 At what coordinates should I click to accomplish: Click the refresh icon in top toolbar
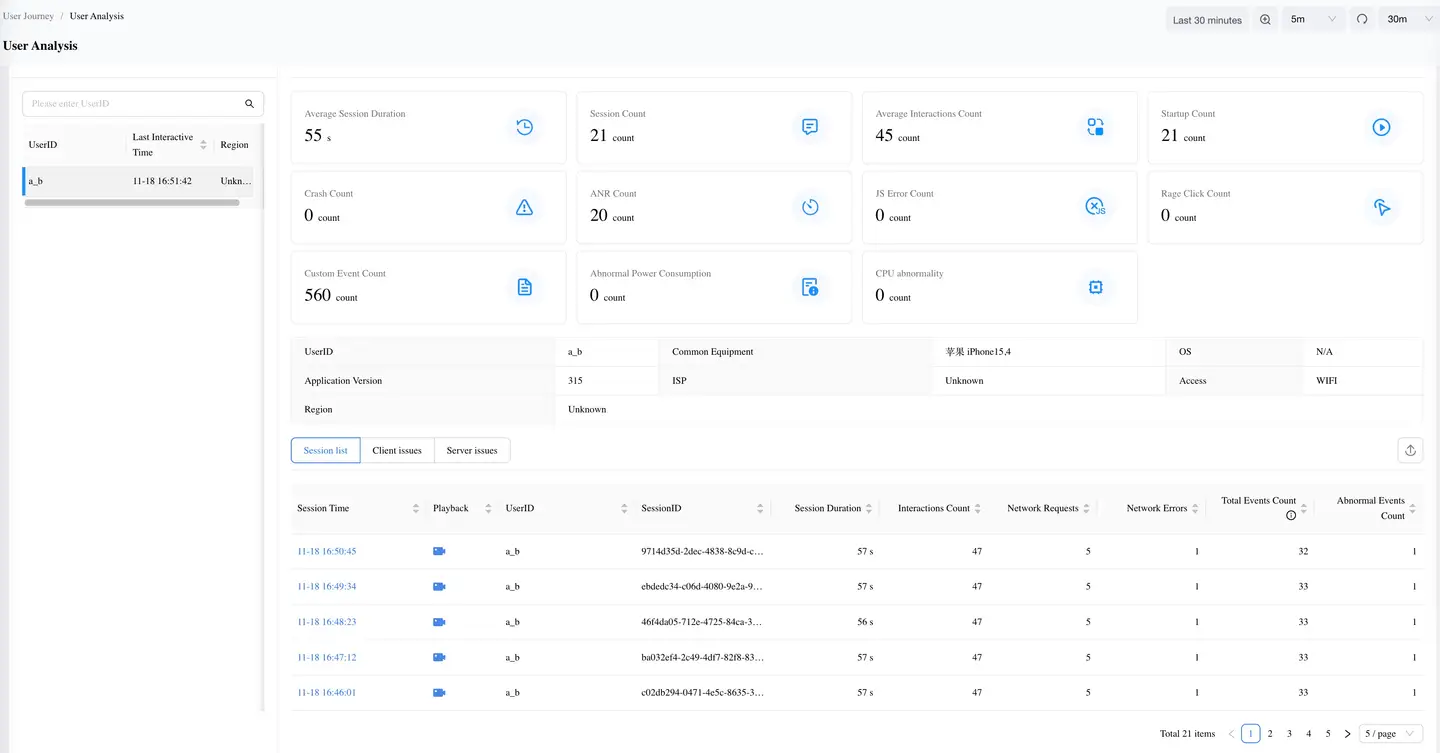[1361, 20]
